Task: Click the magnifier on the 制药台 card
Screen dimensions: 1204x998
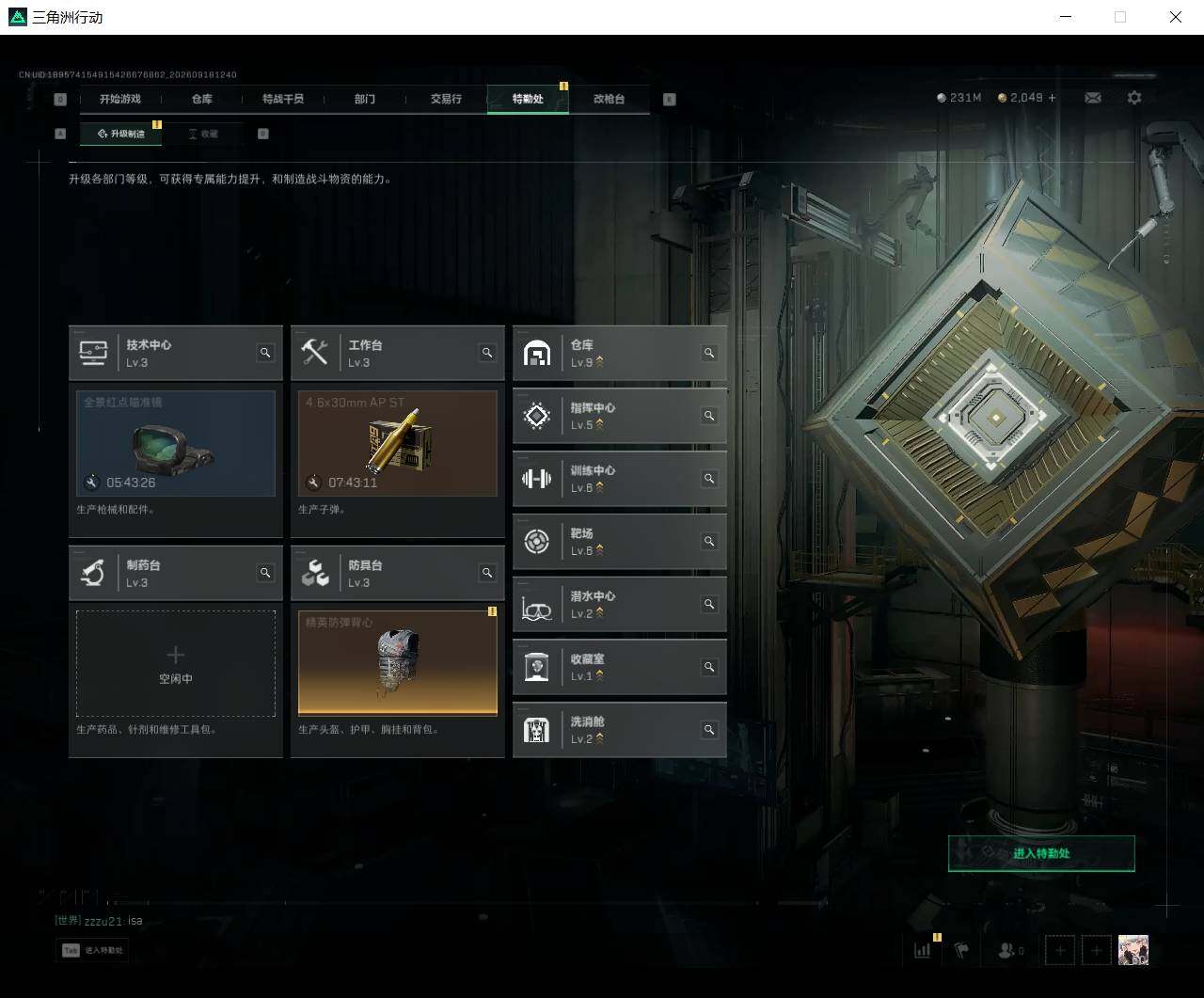Action: [x=265, y=573]
